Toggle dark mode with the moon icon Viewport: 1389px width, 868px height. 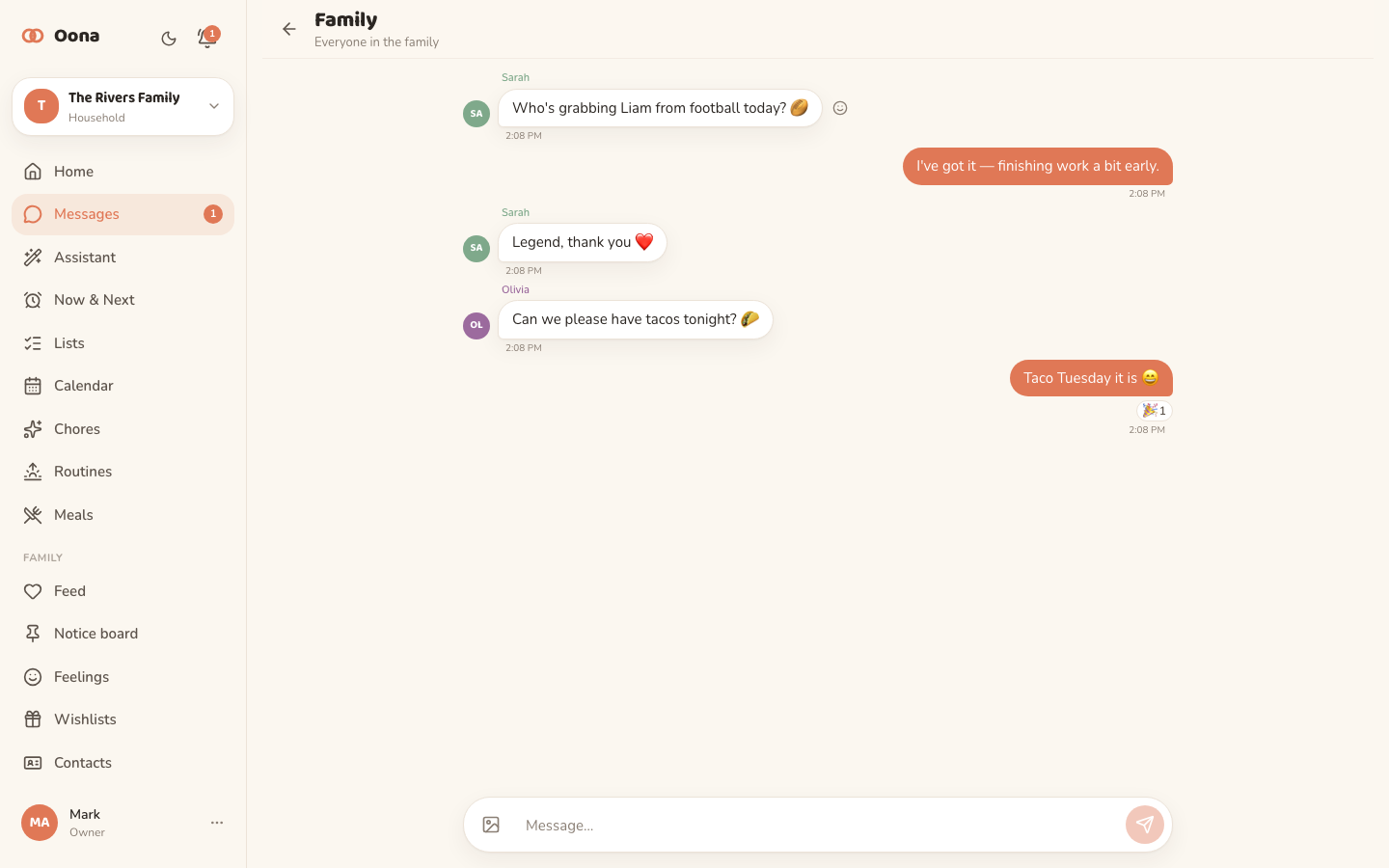pos(169,39)
